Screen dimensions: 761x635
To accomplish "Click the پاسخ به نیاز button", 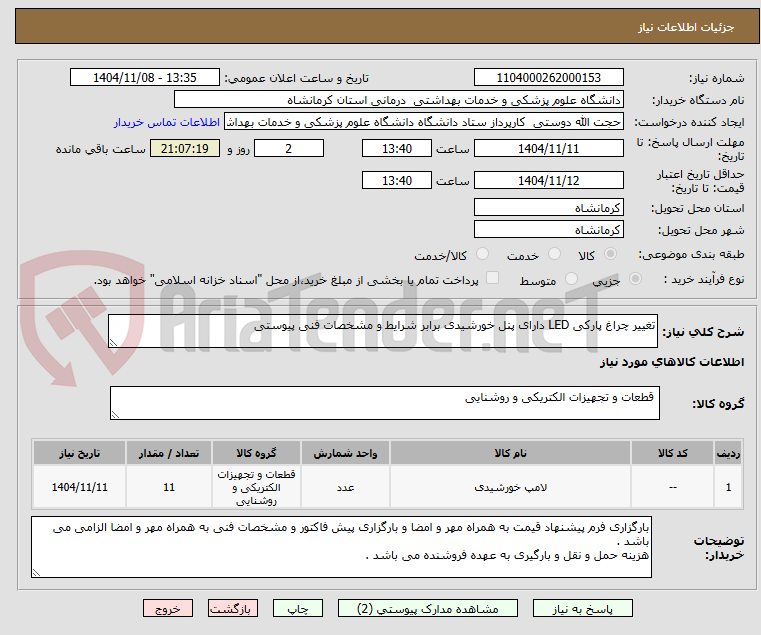I will 582,608.
